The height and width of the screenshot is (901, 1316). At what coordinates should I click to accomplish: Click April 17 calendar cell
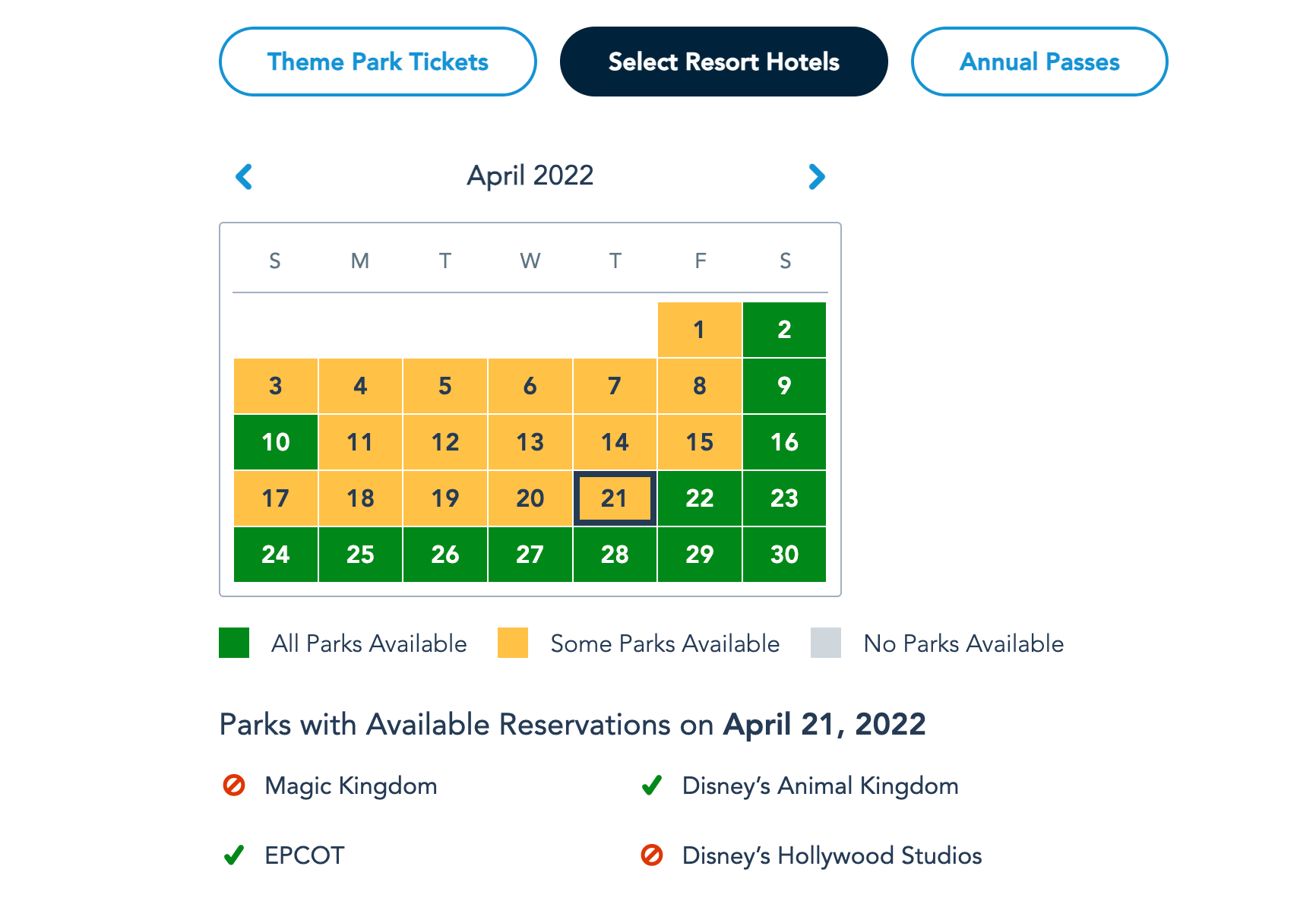coord(276,498)
